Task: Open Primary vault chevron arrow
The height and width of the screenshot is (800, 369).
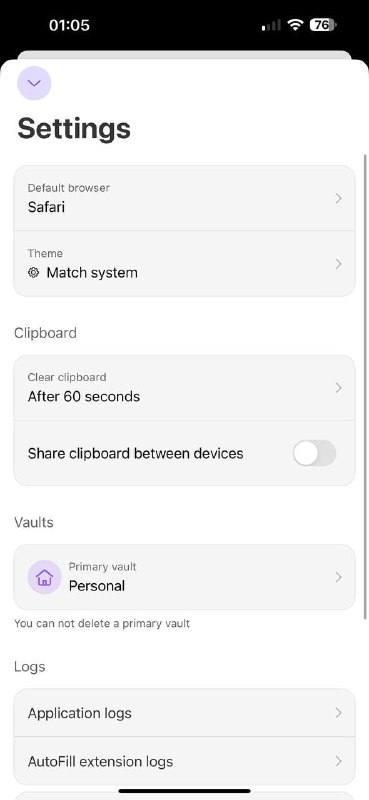Action: tap(338, 577)
